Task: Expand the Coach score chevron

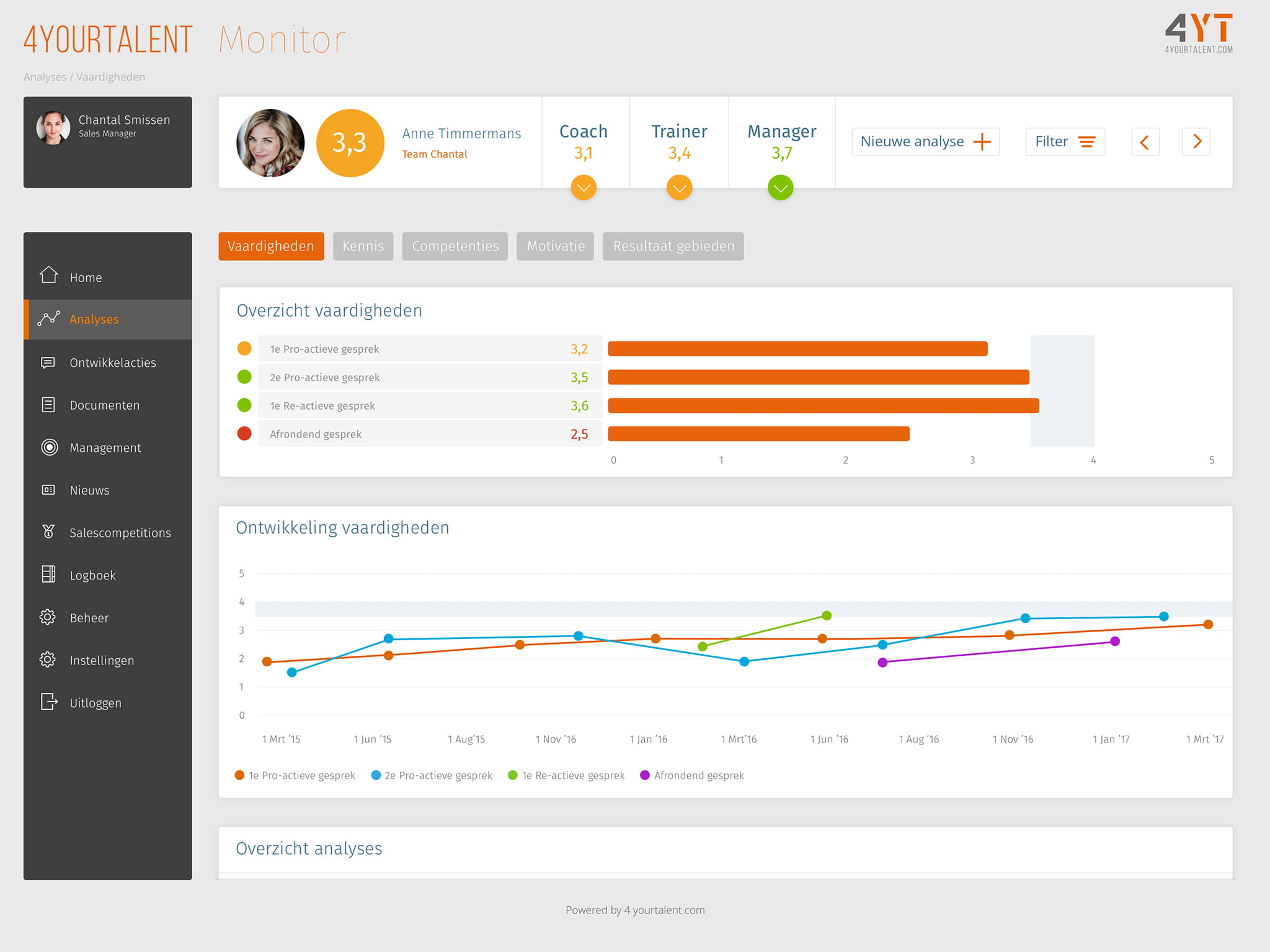Action: coord(584,188)
